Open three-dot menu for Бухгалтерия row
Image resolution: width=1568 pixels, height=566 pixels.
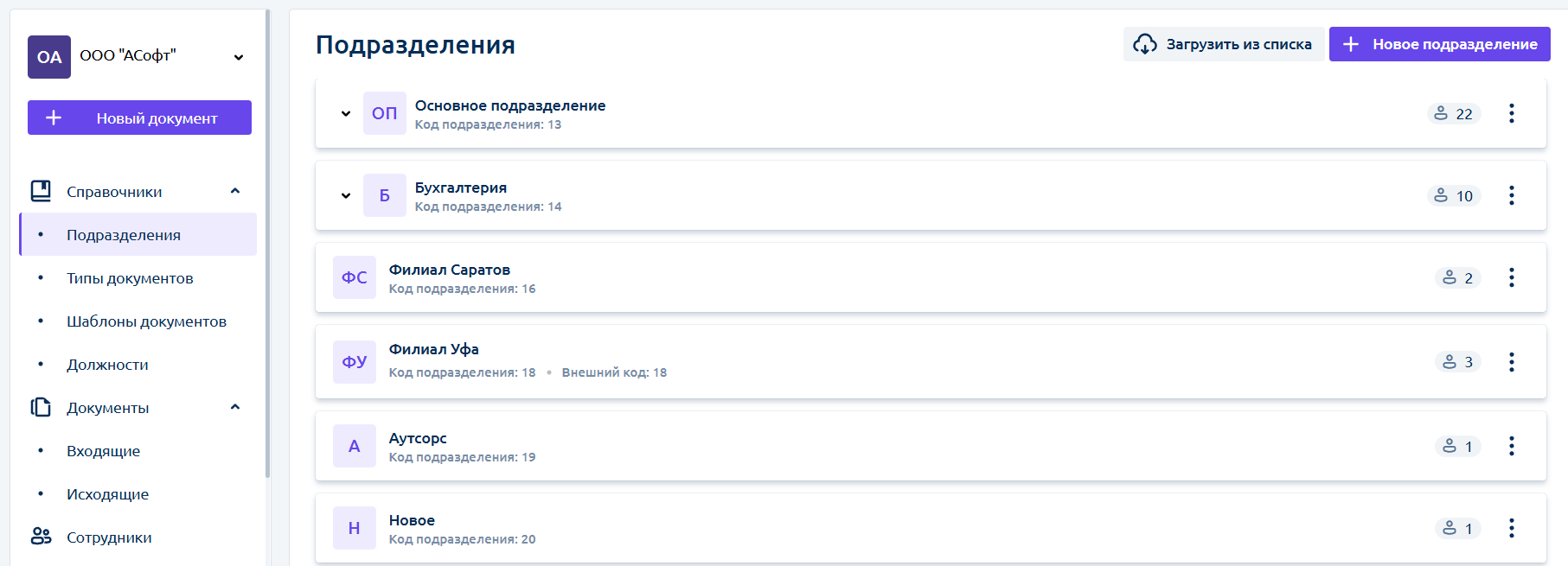point(1511,195)
